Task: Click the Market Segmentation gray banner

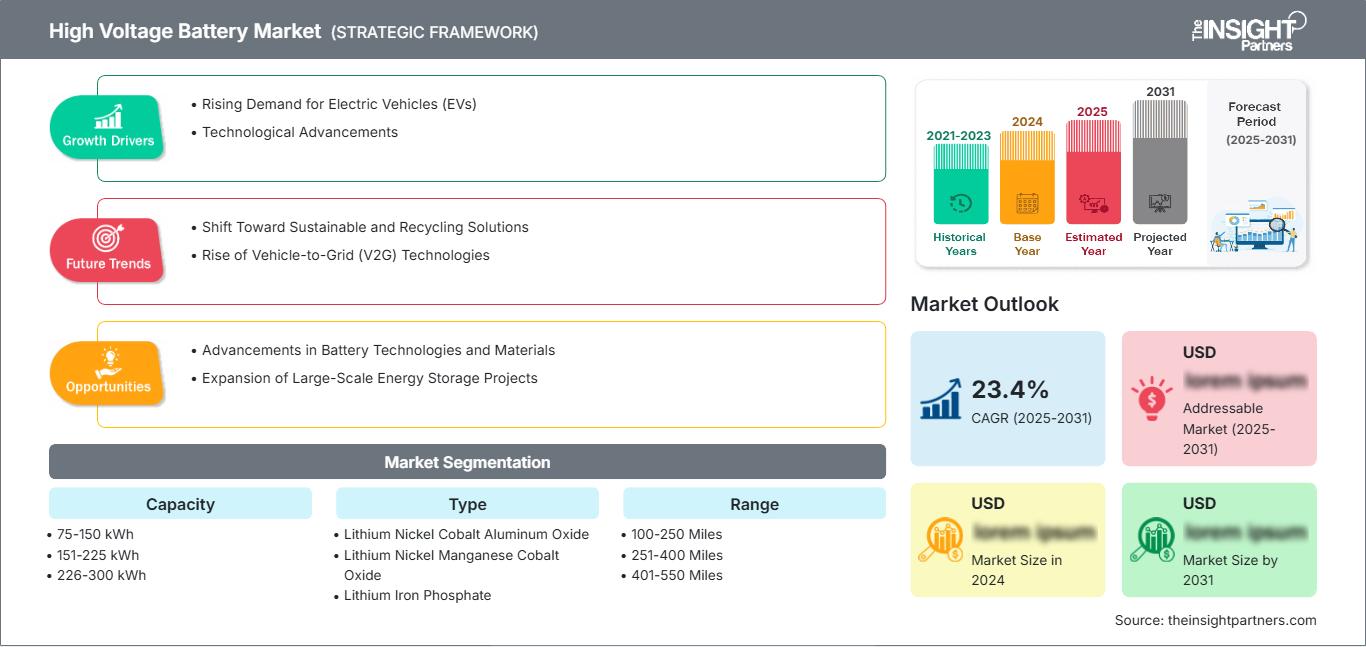Action: pos(467,462)
